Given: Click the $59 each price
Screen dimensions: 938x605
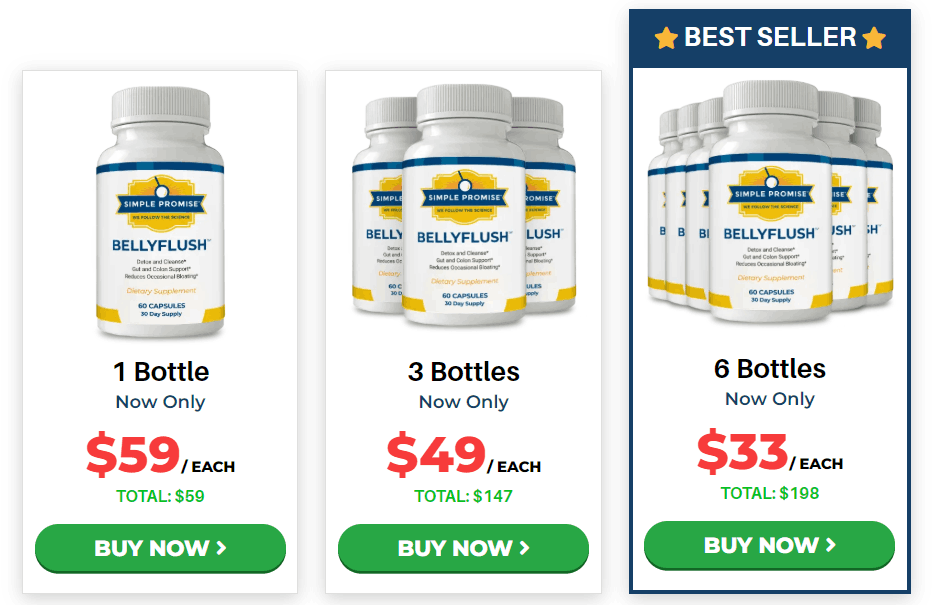Looking at the screenshot, I should tap(160, 455).
